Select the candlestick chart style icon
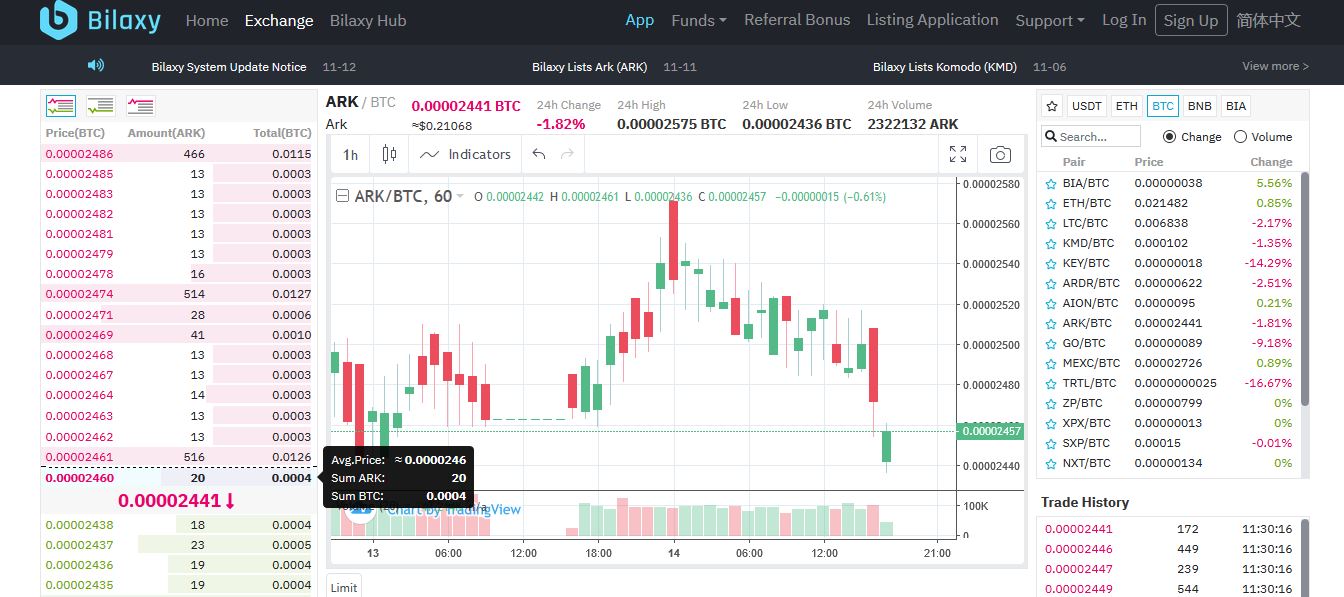The image size is (1344, 597). click(x=389, y=153)
